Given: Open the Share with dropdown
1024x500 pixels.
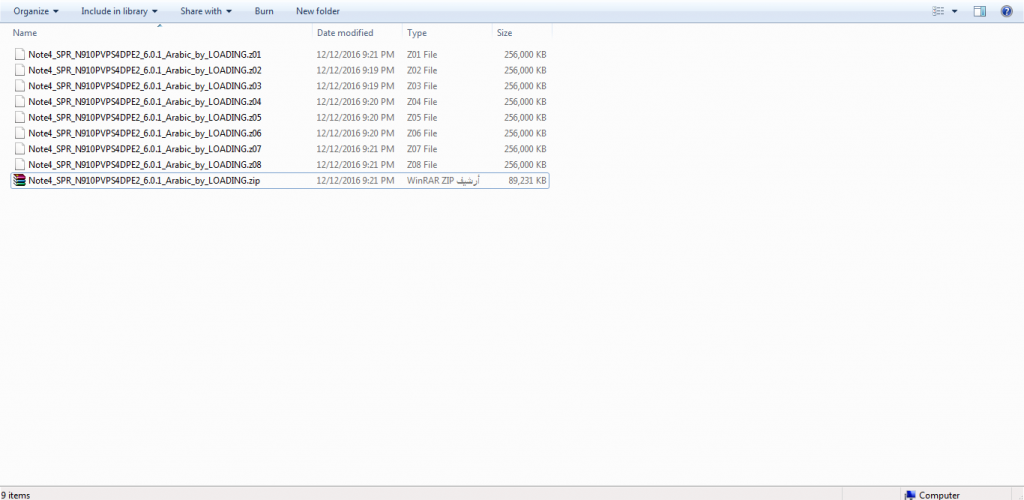Looking at the screenshot, I should (206, 11).
